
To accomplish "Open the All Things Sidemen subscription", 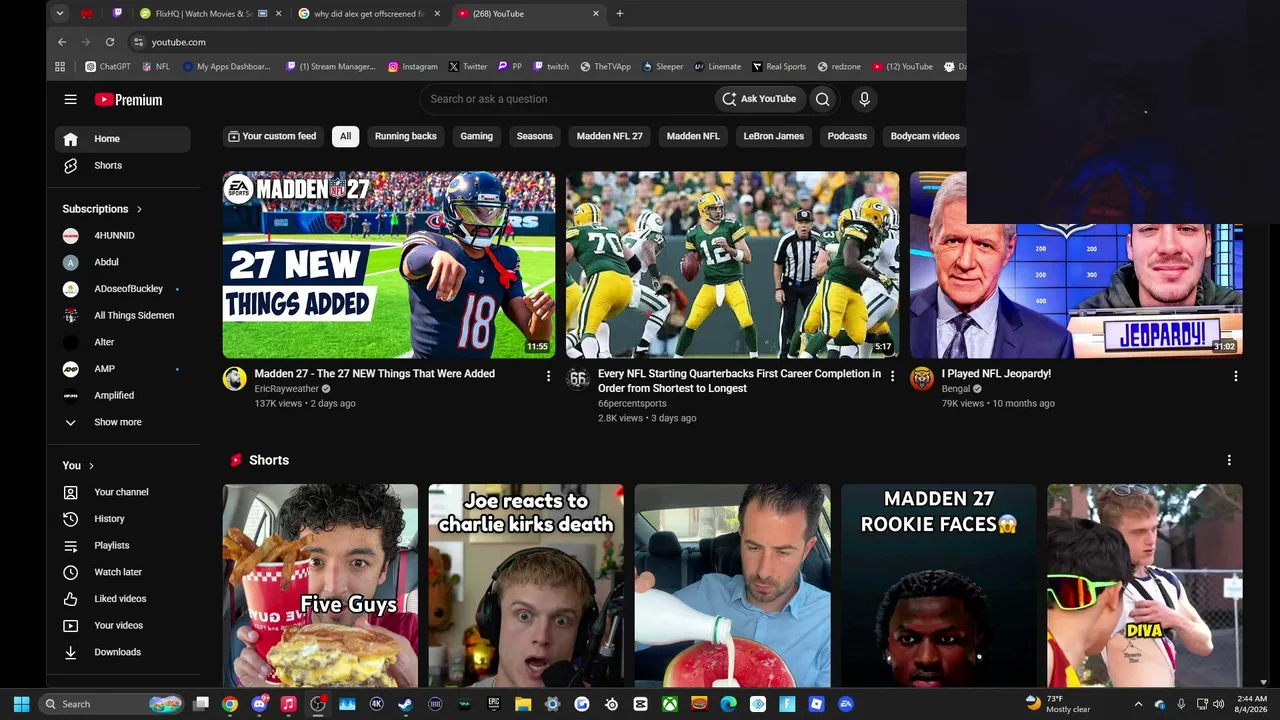I will [122, 316].
